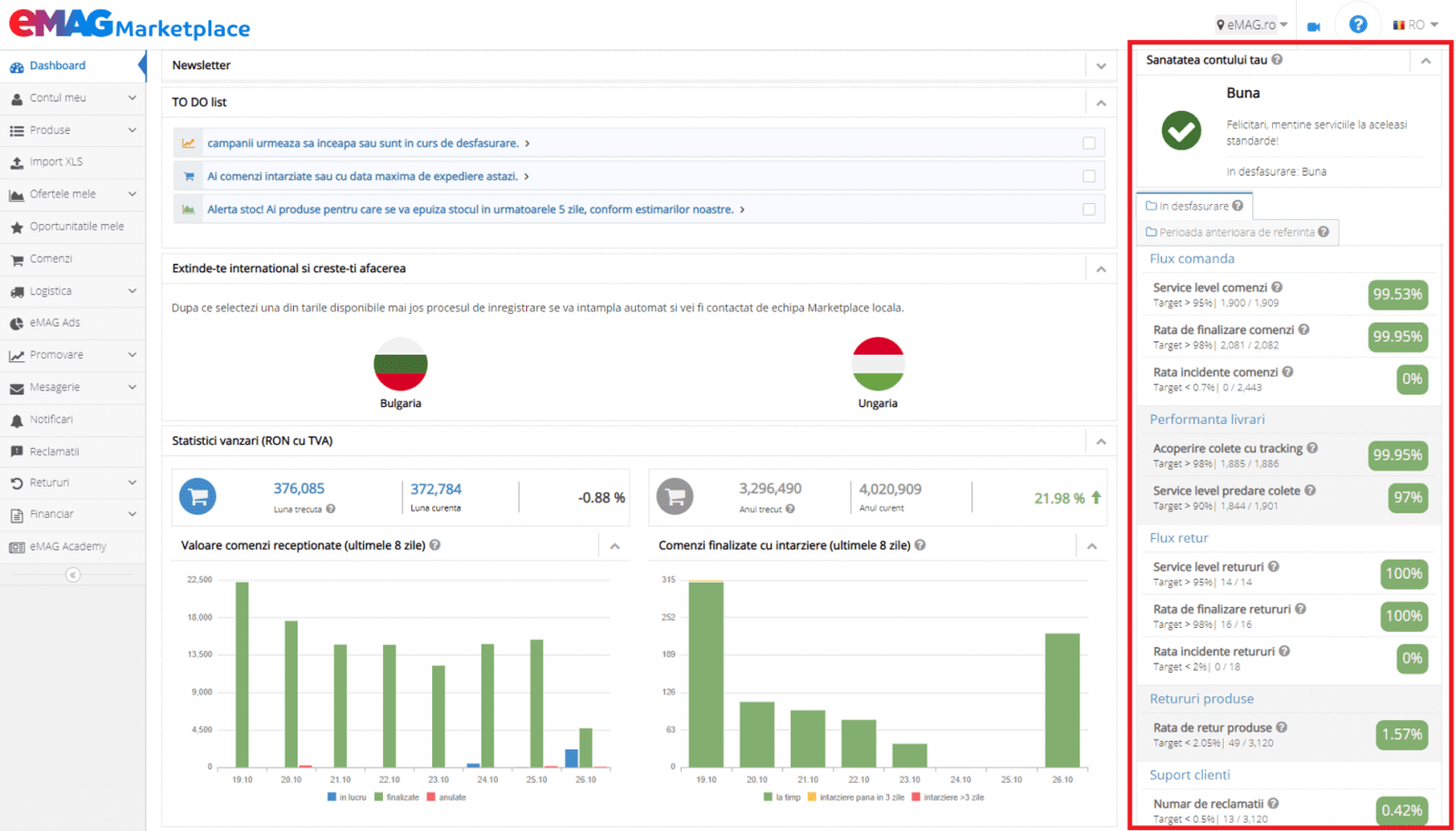
Task: Open Comenzi in the sidebar menu
Action: 51,259
